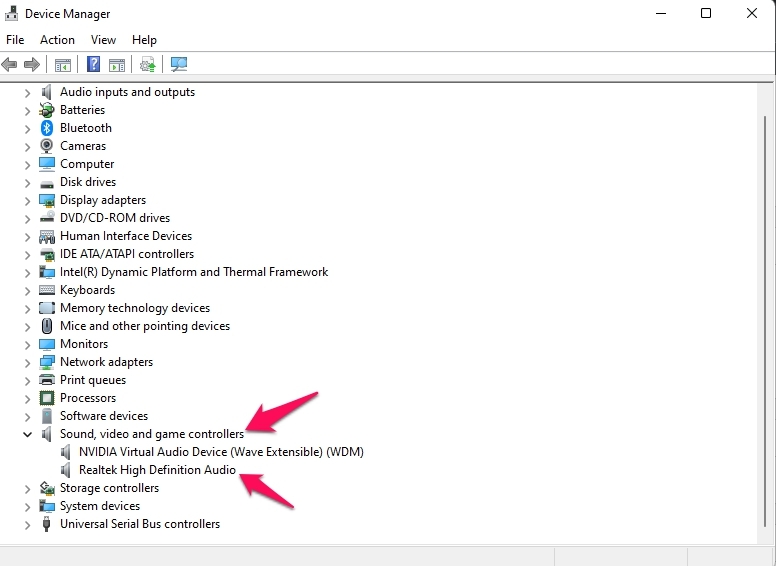Open the Action menu
This screenshot has height=566, width=776.
point(57,40)
